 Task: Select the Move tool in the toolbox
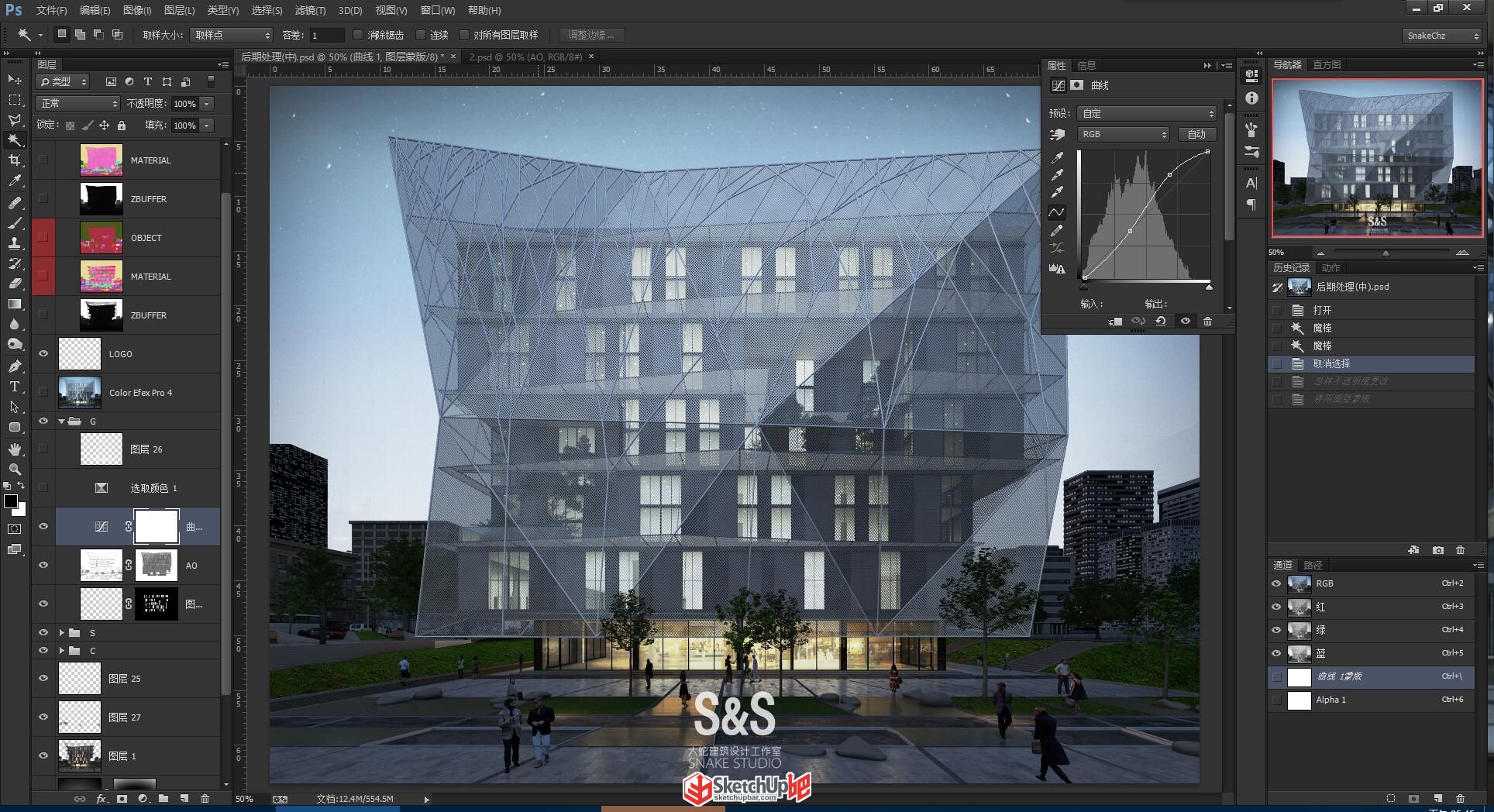point(15,80)
